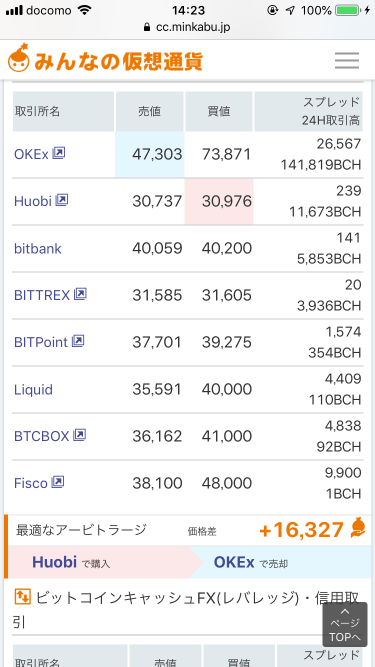
Task: Tap the ページTOPへ button
Action: 345,624
